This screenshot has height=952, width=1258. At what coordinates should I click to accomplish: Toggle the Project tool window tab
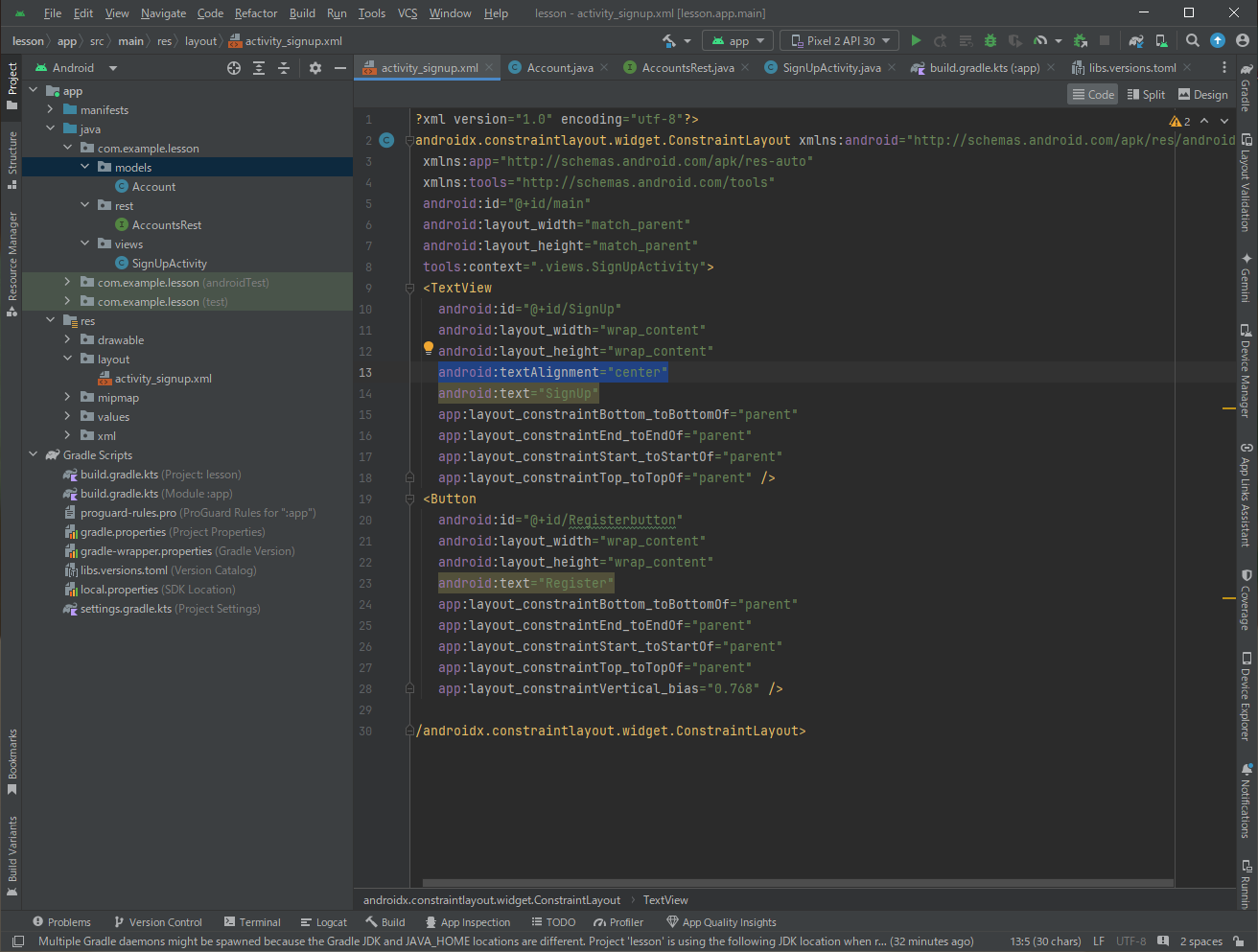(12, 85)
